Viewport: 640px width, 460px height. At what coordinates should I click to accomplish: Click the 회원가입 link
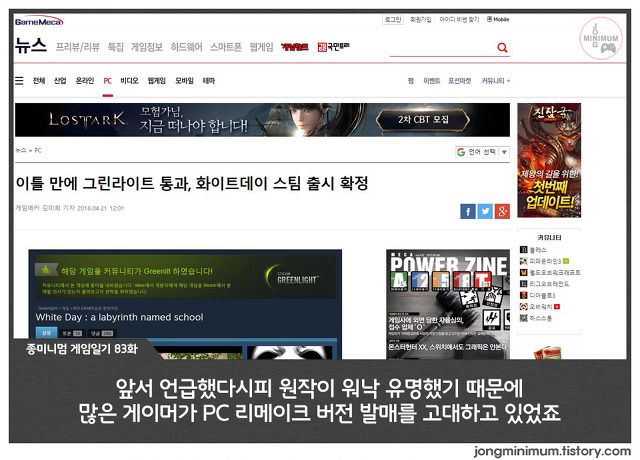click(420, 19)
